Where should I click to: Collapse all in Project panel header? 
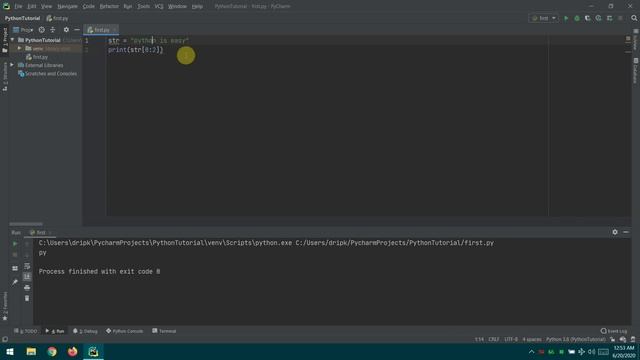click(x=53, y=30)
